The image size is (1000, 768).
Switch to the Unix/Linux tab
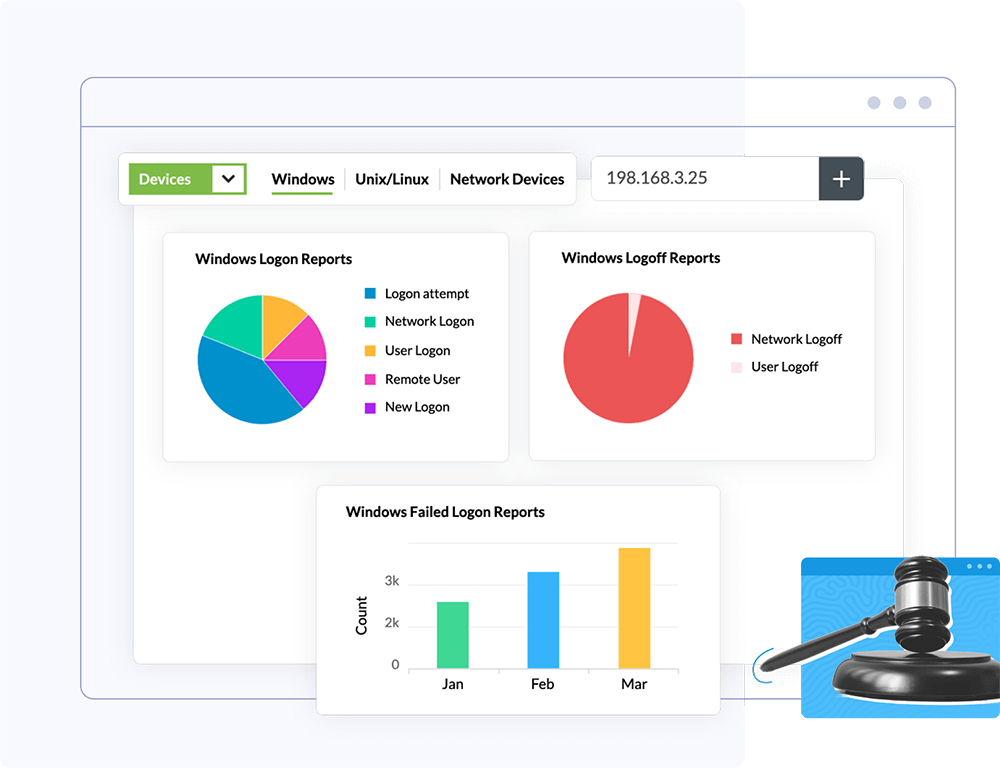point(392,179)
